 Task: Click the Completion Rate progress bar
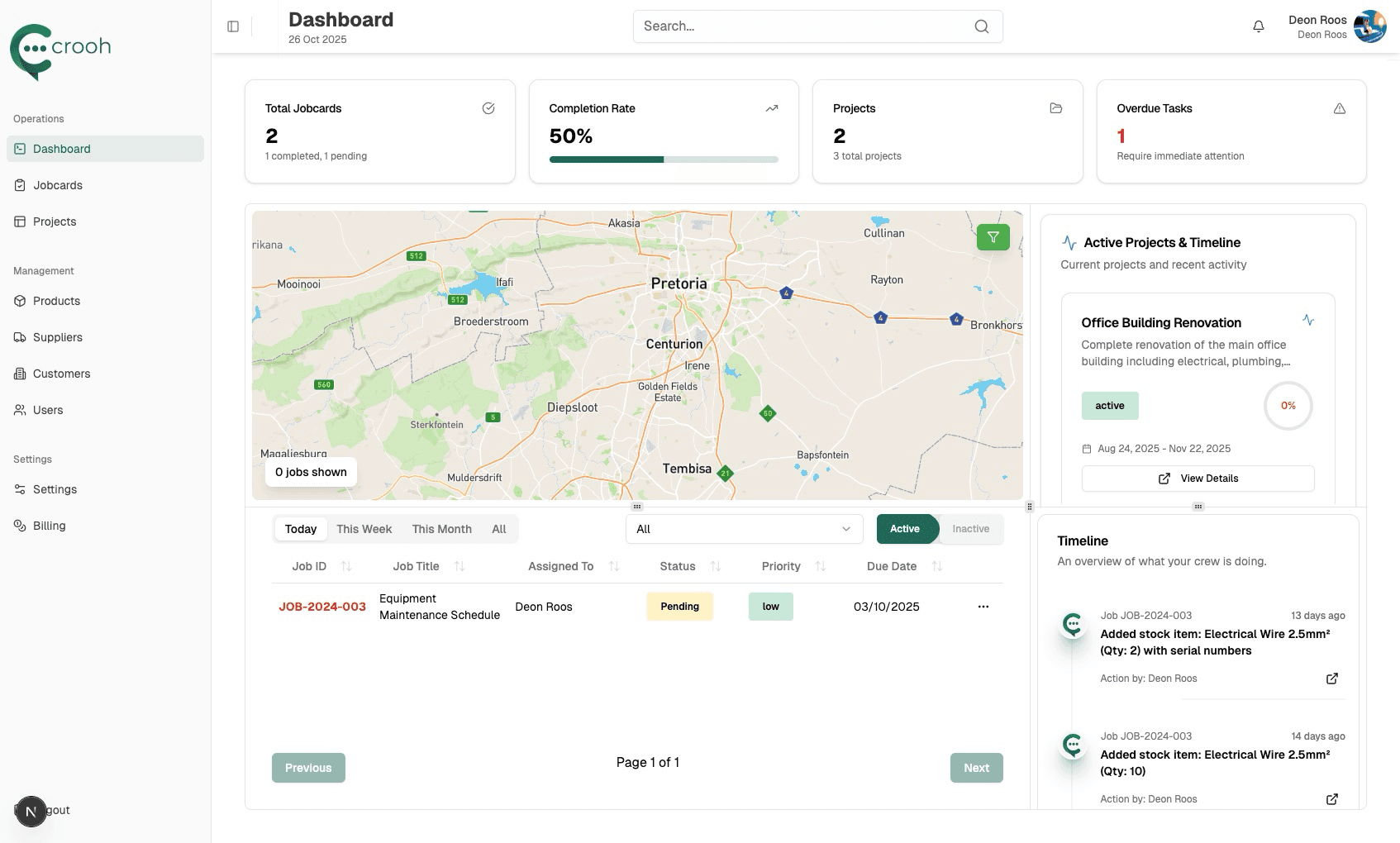663,160
